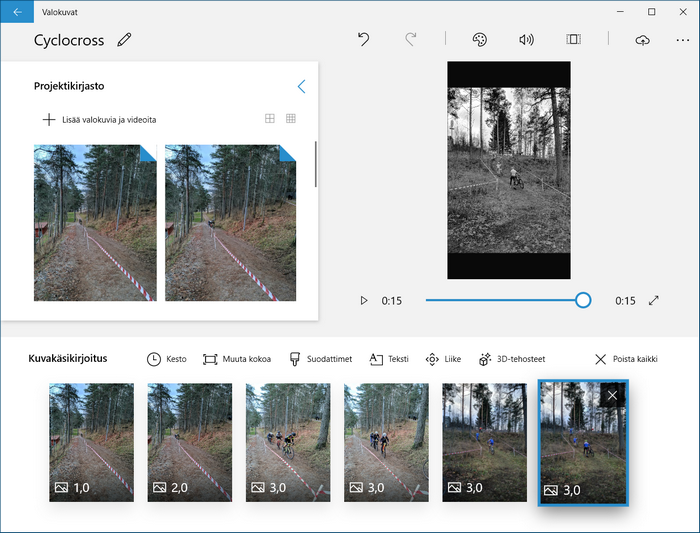Apply Suodattimet filters to clip

[320, 359]
